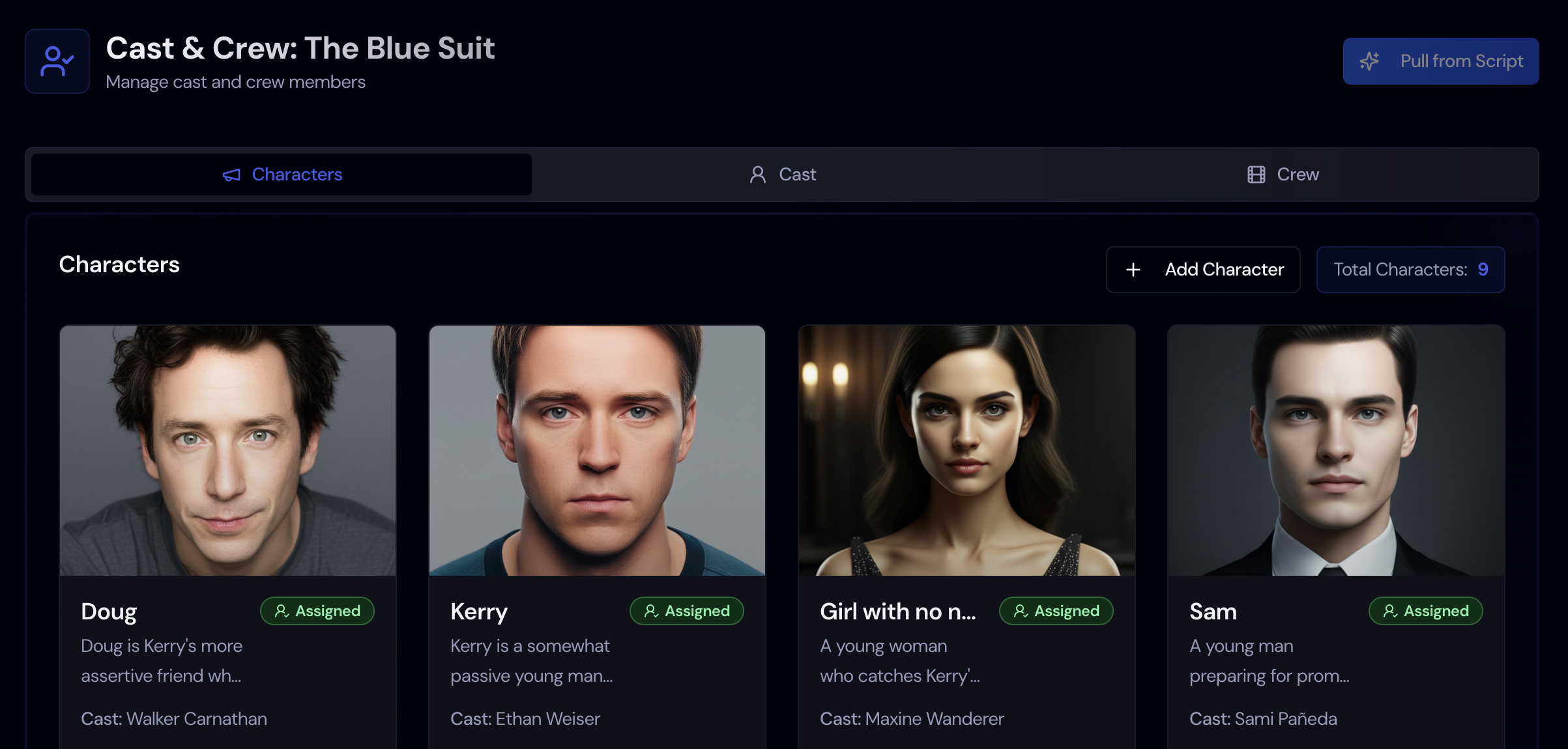Open the Crew tab
Screen dimensions: 1568x749
[x=1281, y=175]
